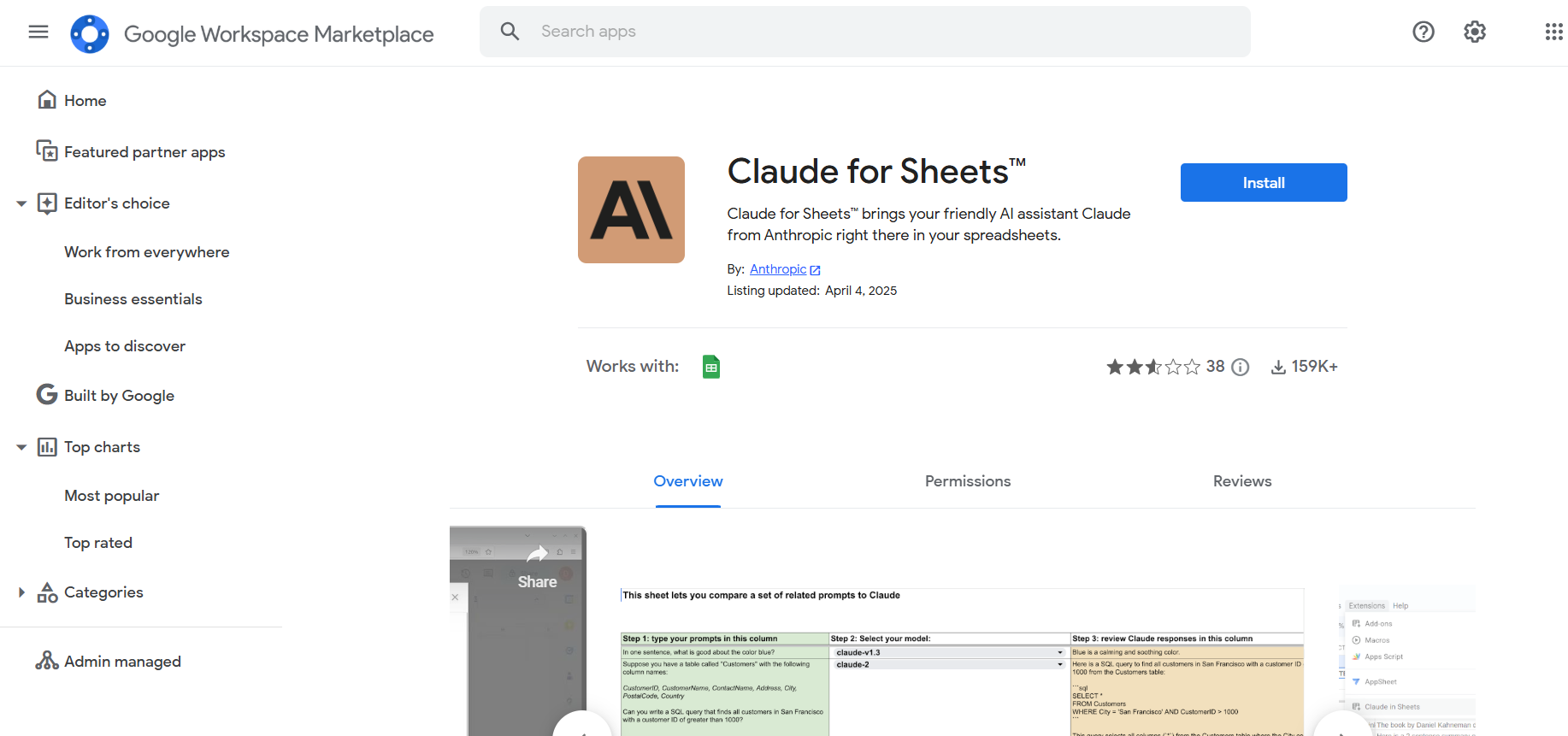The width and height of the screenshot is (1568, 736).
Task: Open Categories list
Action: point(103,592)
